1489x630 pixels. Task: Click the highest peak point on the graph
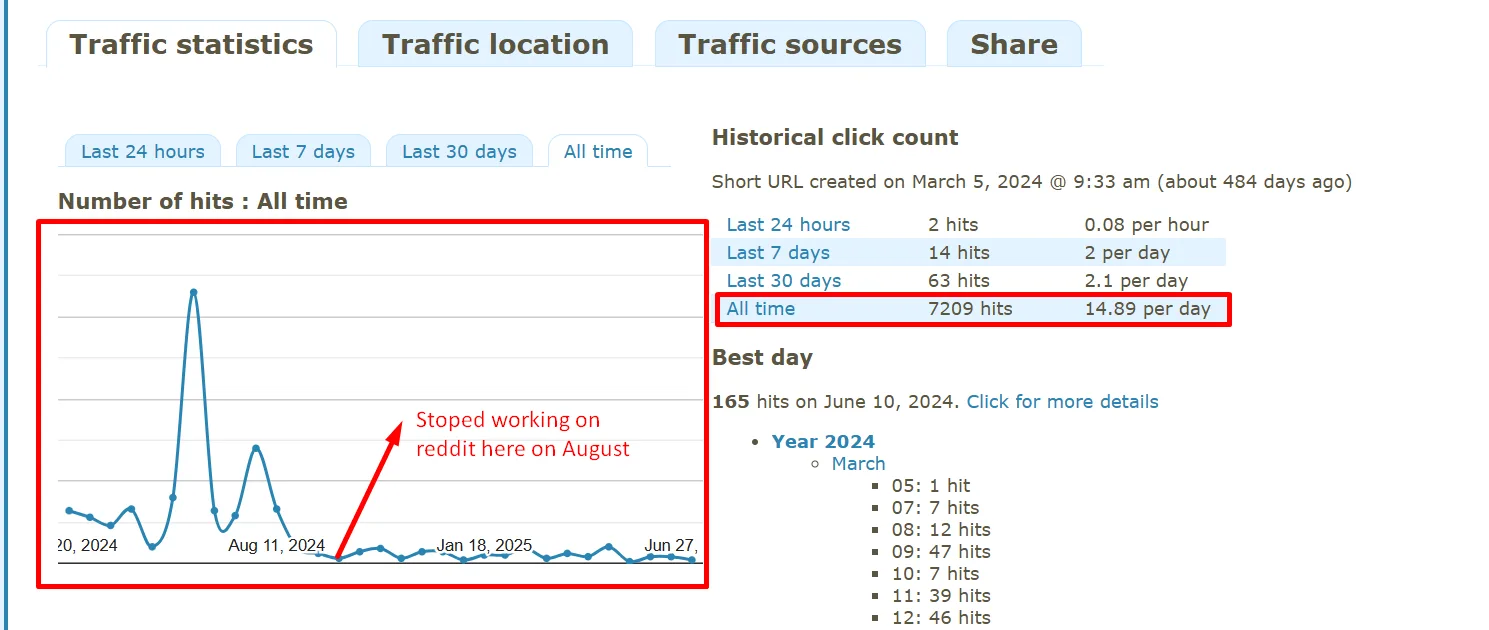(193, 292)
